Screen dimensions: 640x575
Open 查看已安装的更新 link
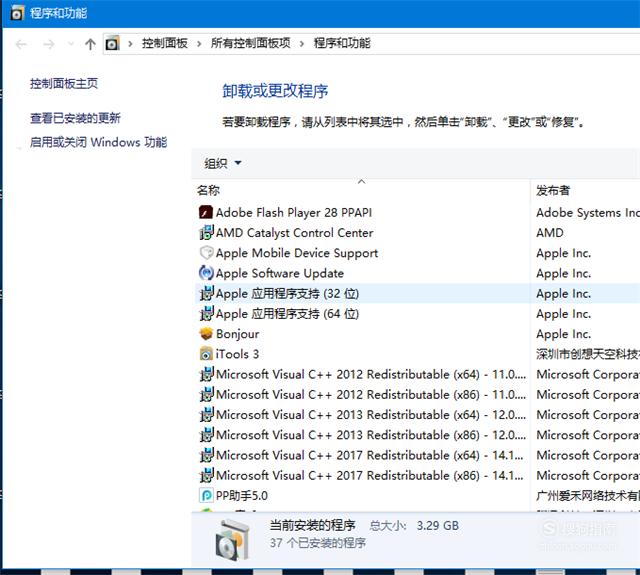click(75, 118)
